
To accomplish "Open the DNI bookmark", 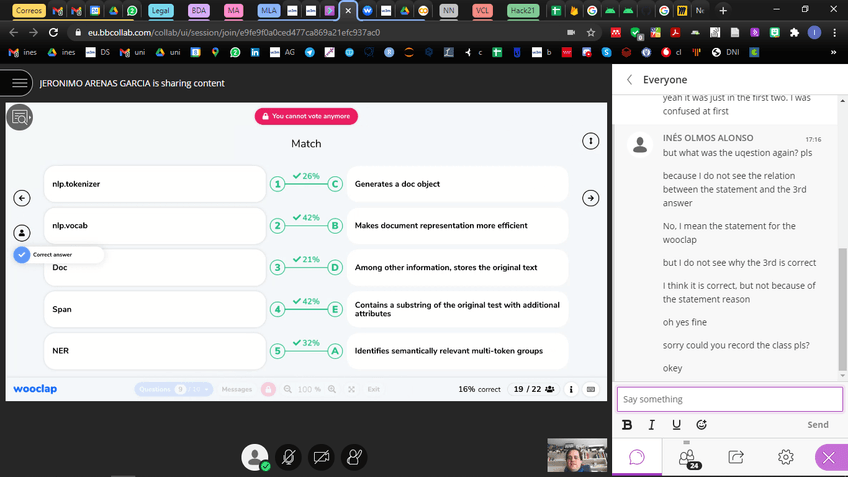I will (726, 52).
